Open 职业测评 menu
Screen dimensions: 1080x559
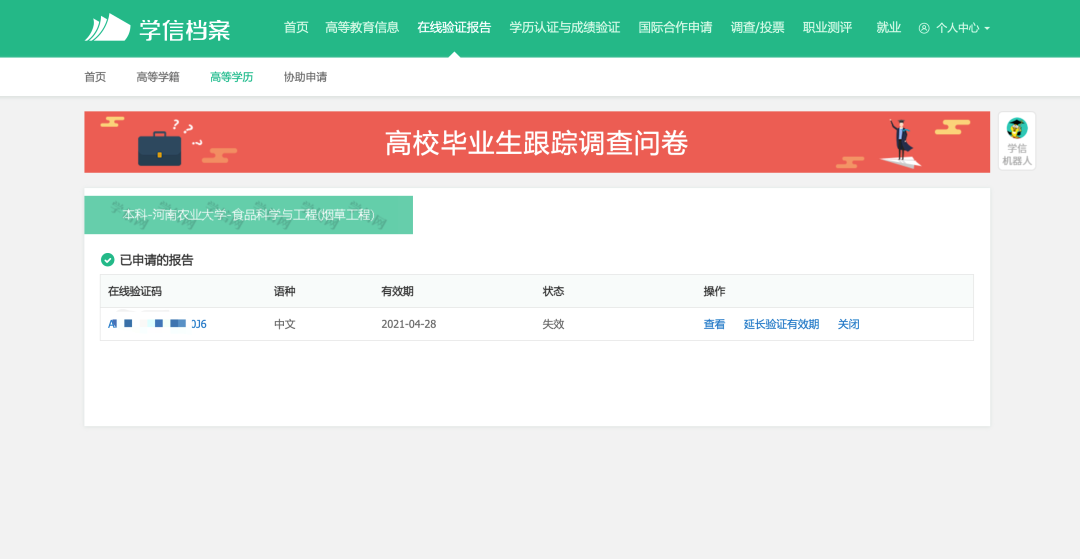[x=827, y=28]
